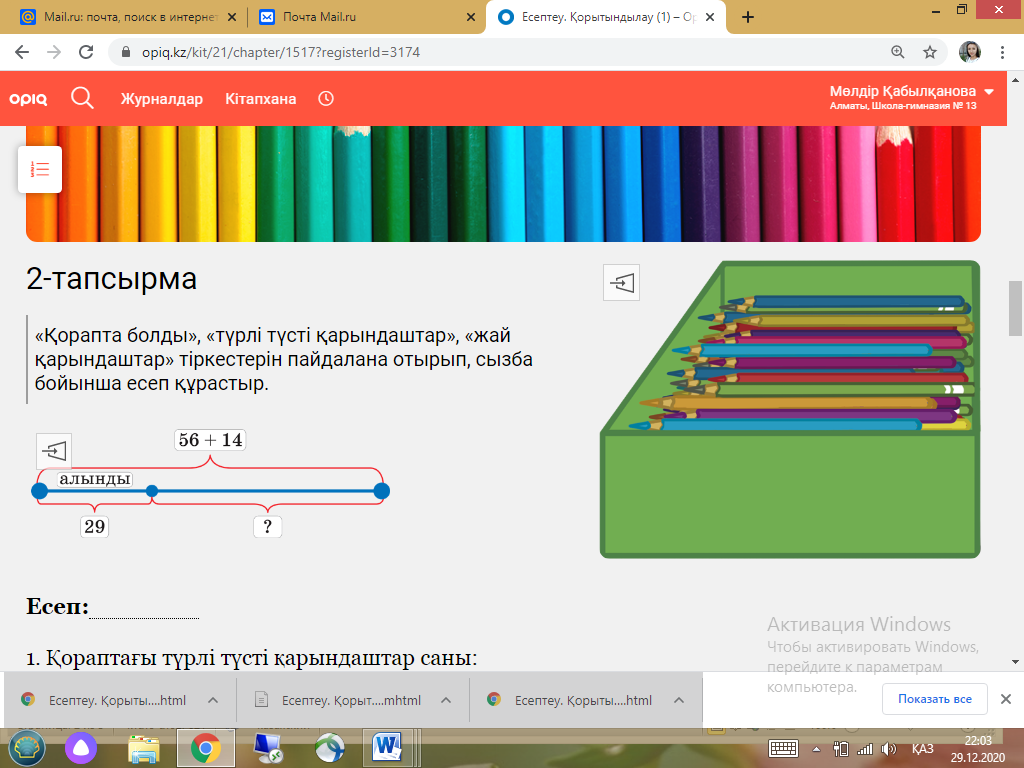Open the Word taskbar icon
Viewport: 1024px width, 768px height.
387,748
